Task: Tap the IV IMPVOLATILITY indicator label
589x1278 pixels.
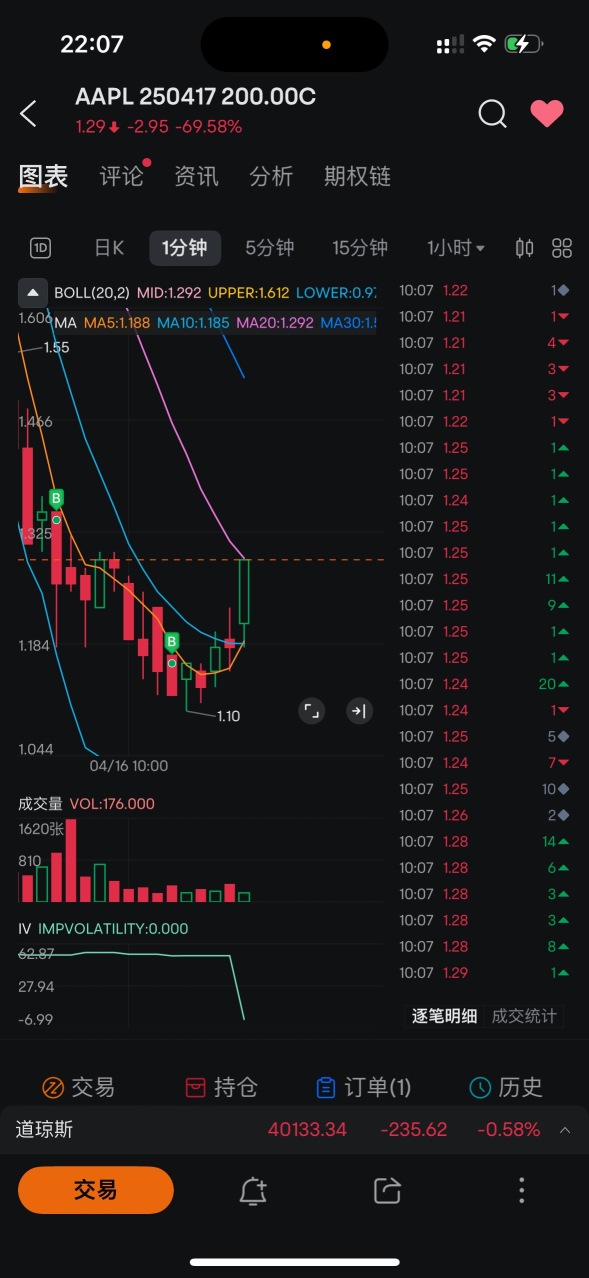Action: [103, 929]
